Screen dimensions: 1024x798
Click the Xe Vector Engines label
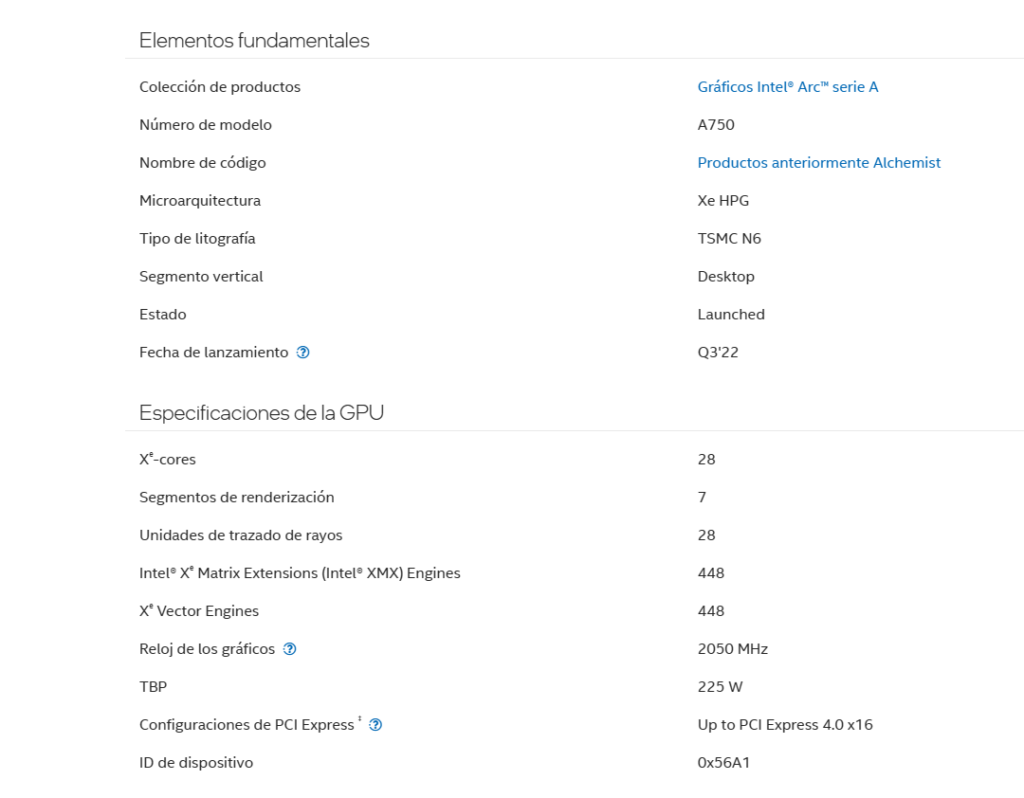(x=199, y=611)
